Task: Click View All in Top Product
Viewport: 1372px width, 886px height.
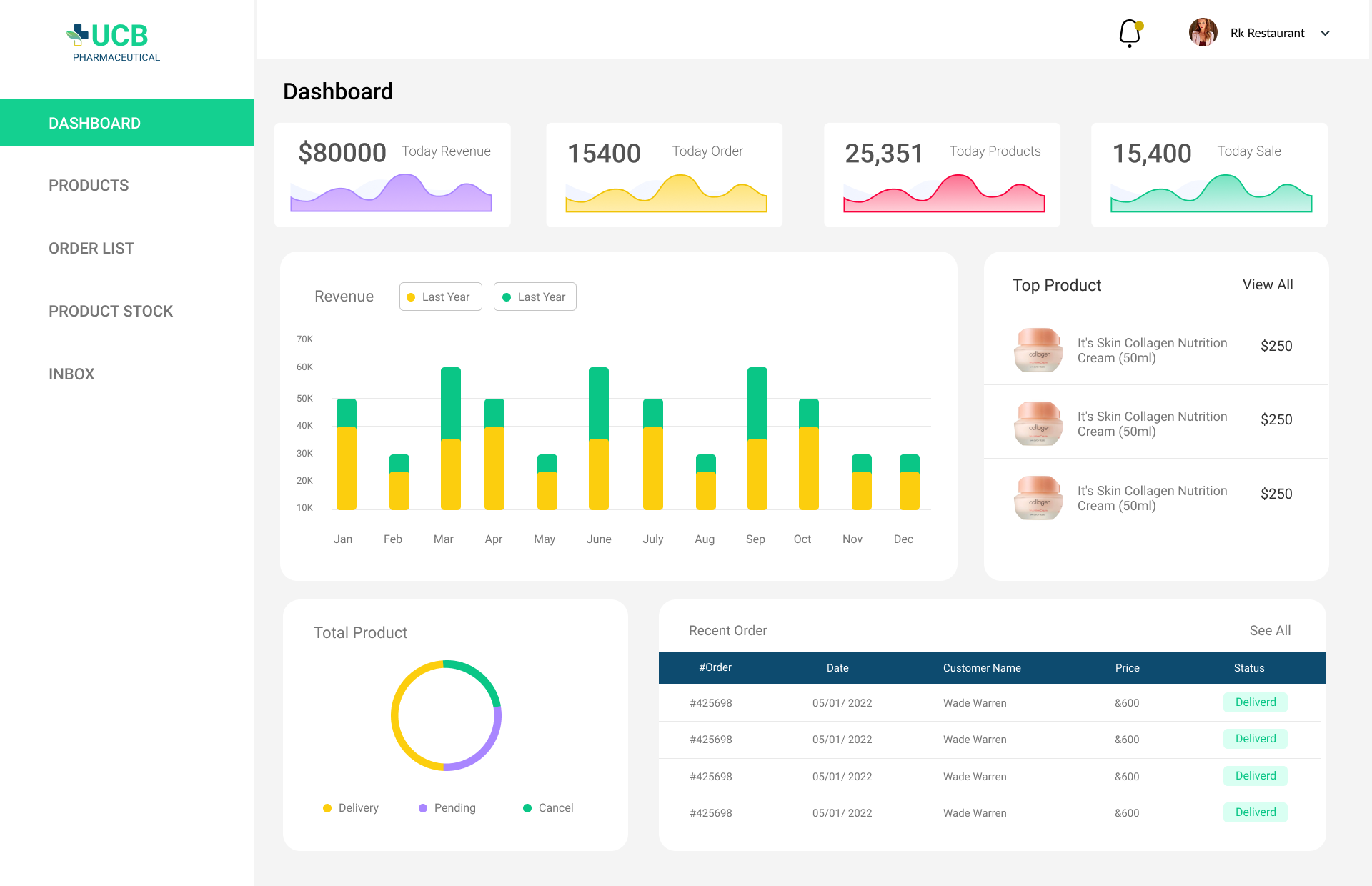Action: (1267, 284)
